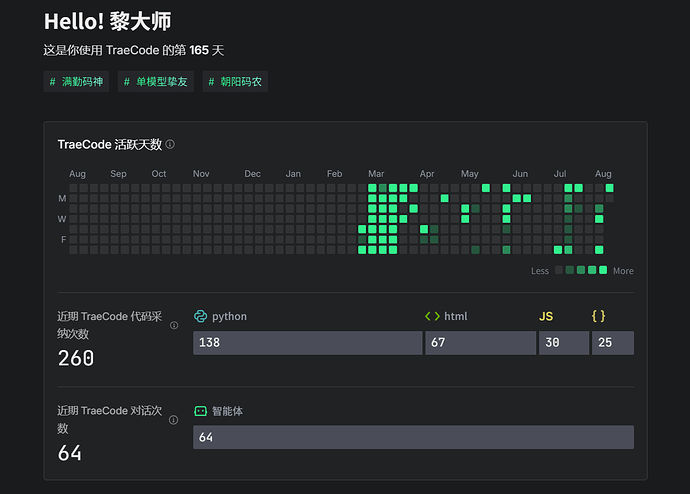
Task: Click the html angle-brackets icon
Action: (x=432, y=316)
